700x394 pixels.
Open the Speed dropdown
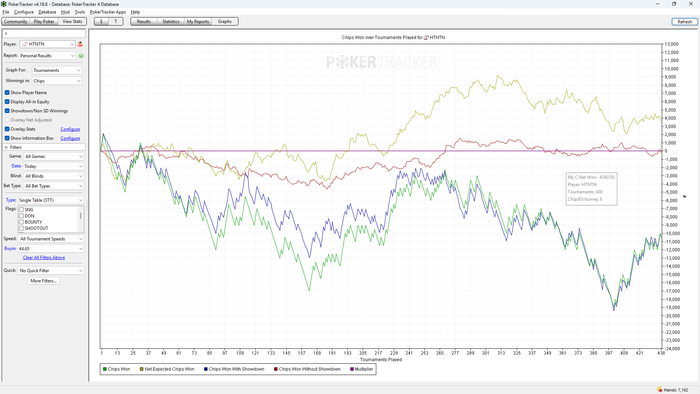pos(50,239)
